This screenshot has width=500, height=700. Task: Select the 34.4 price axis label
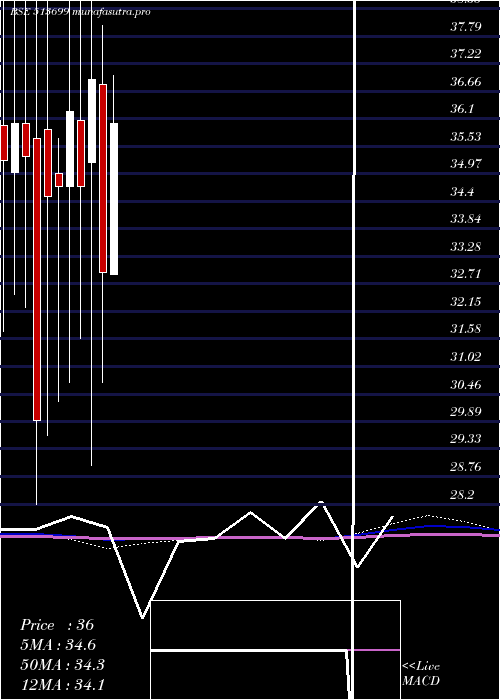(462, 192)
